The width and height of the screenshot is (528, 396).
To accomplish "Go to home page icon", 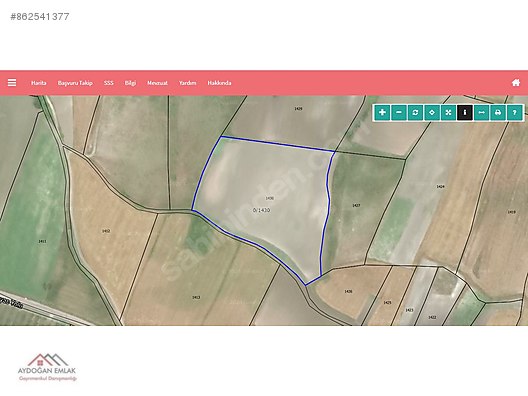I will (x=516, y=82).
